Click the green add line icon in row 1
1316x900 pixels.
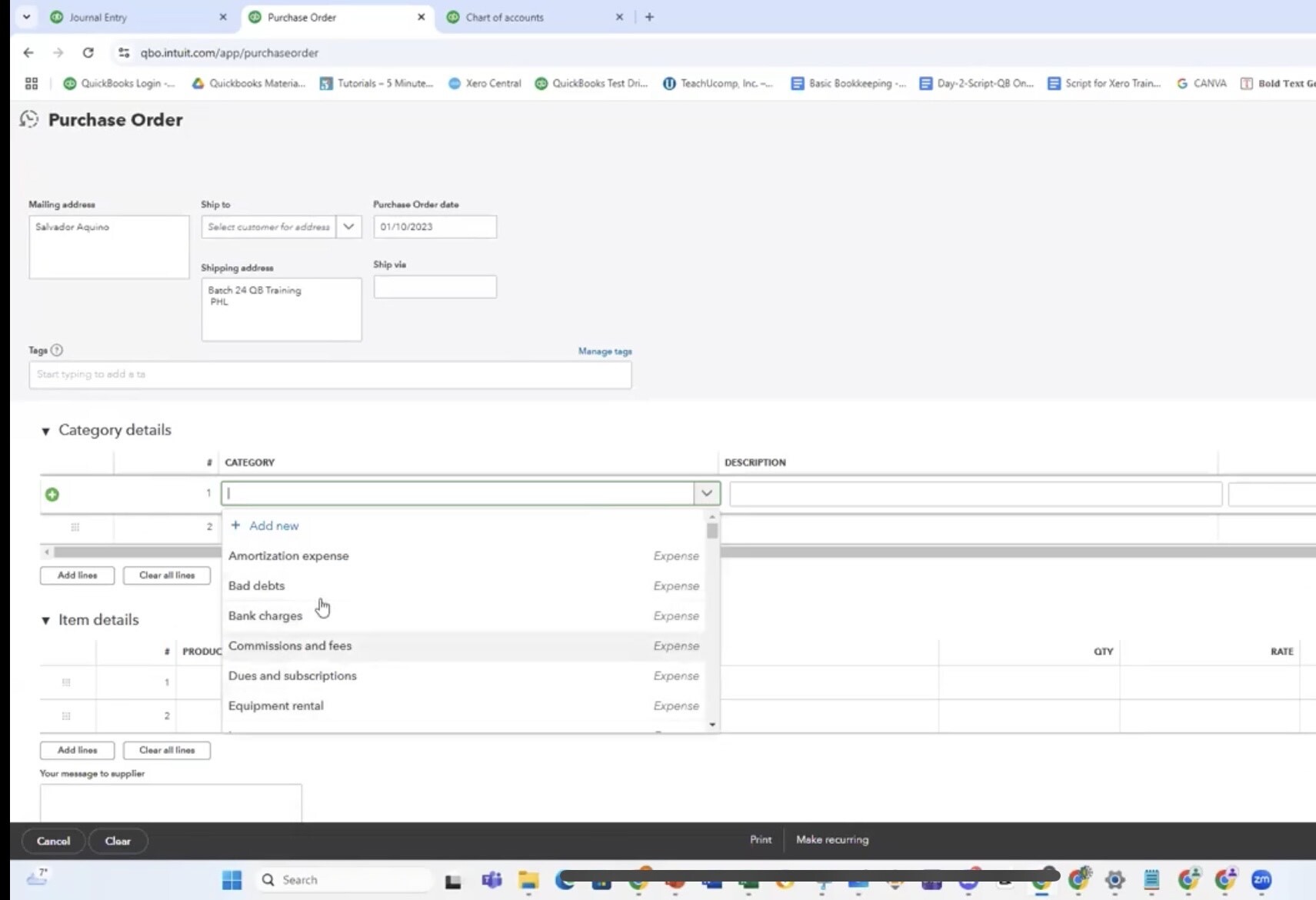52,495
